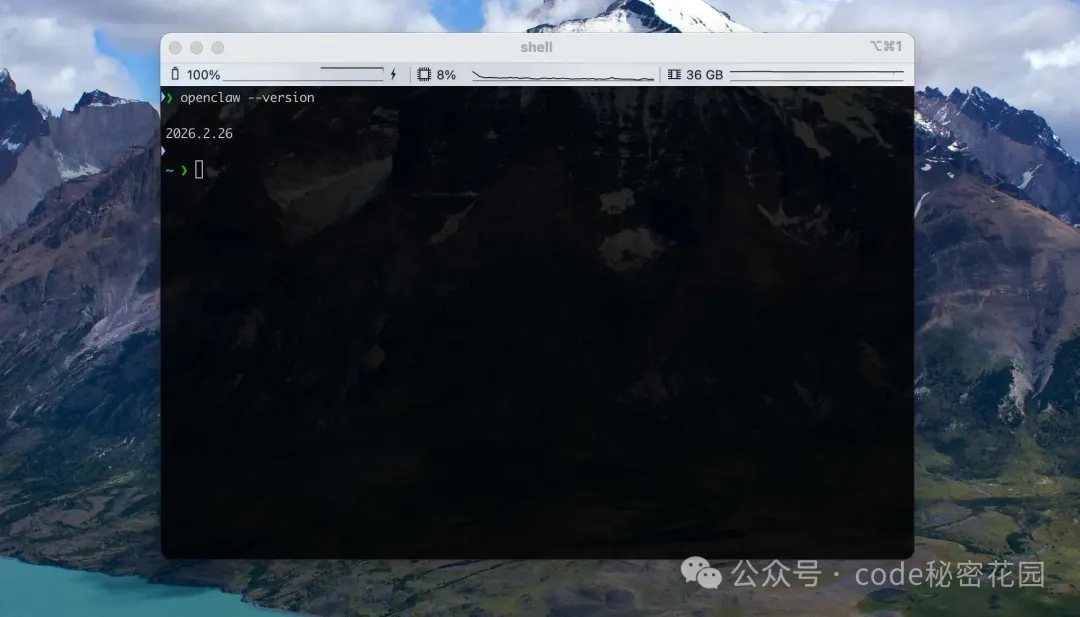Click the memory RAM icon
Image resolution: width=1080 pixels, height=617 pixels.
pos(674,75)
